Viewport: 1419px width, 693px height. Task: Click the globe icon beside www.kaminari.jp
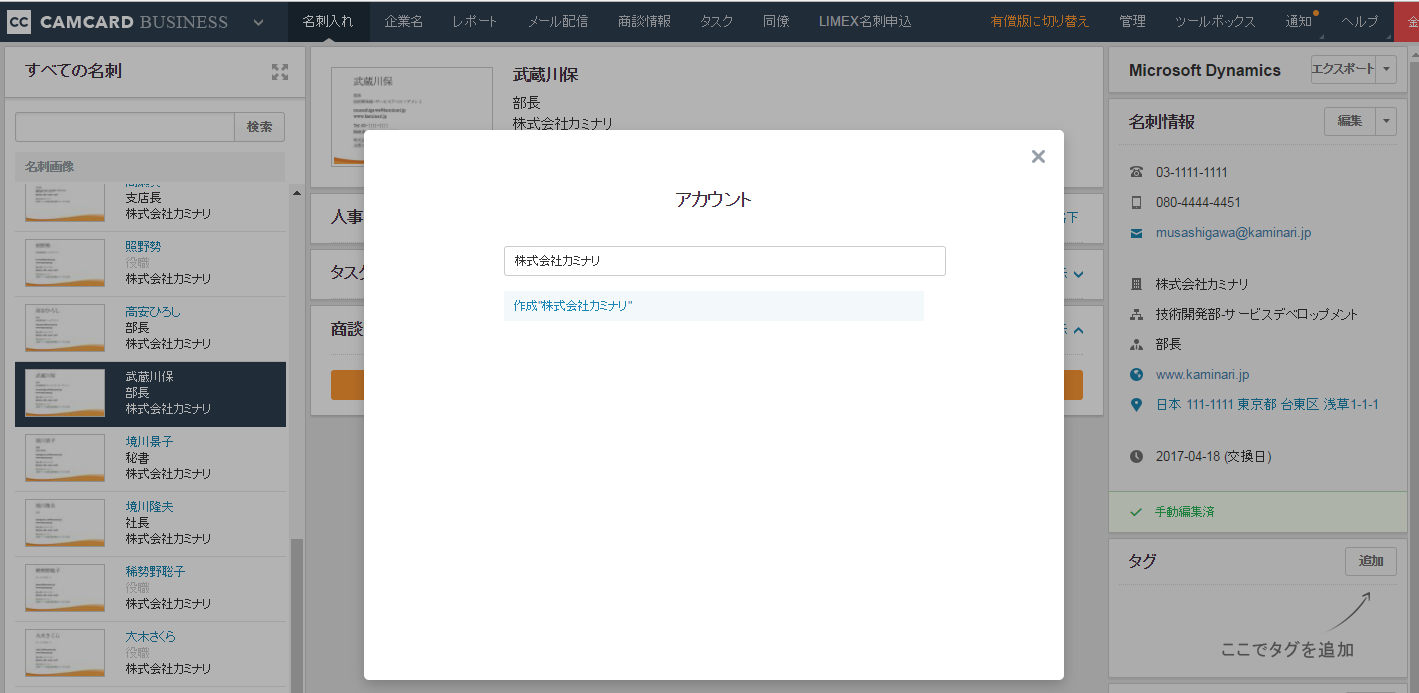(x=1136, y=375)
